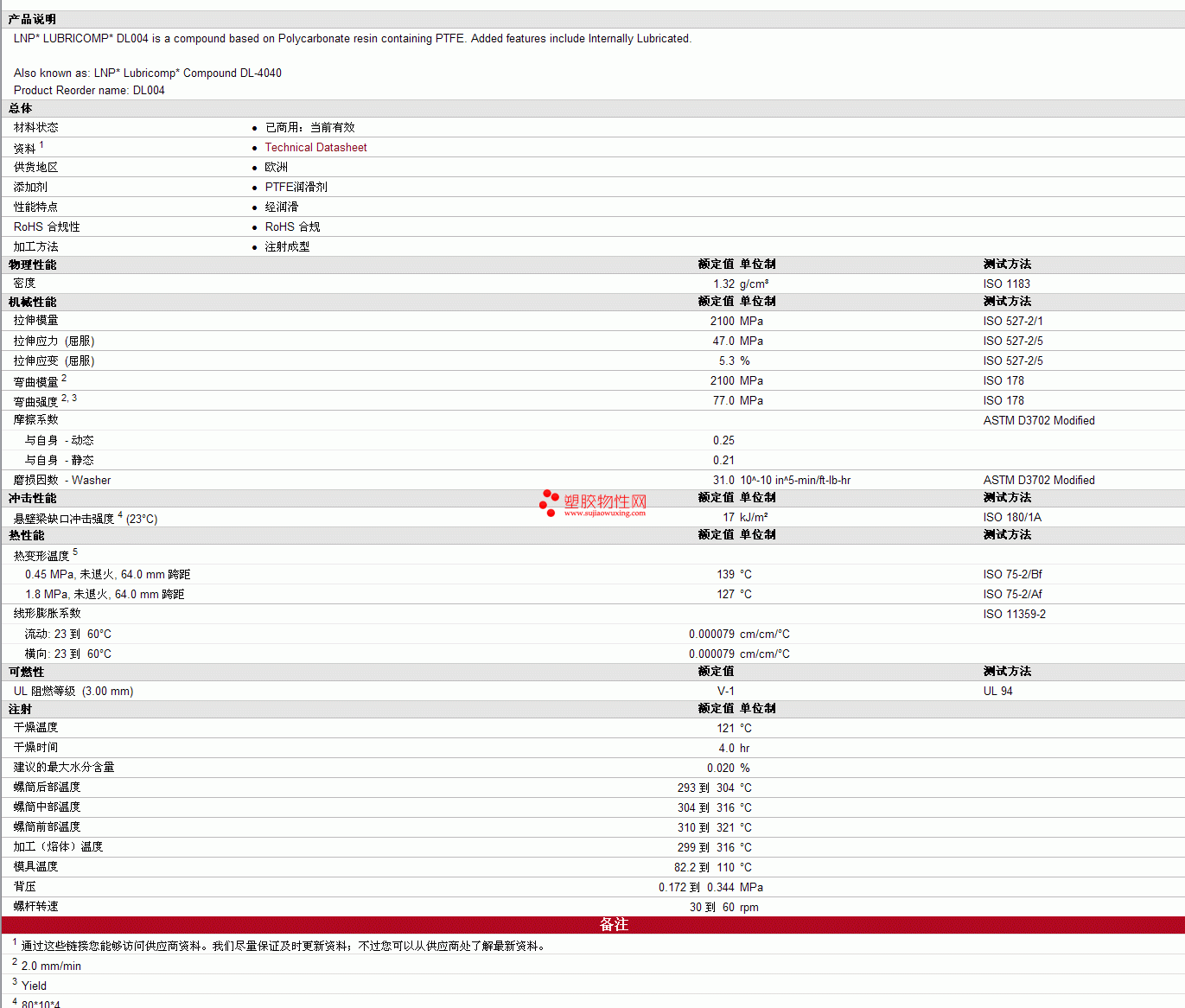Click the 磨损因数 - Washer label
This screenshot has width=1185, height=1008.
(x=62, y=481)
